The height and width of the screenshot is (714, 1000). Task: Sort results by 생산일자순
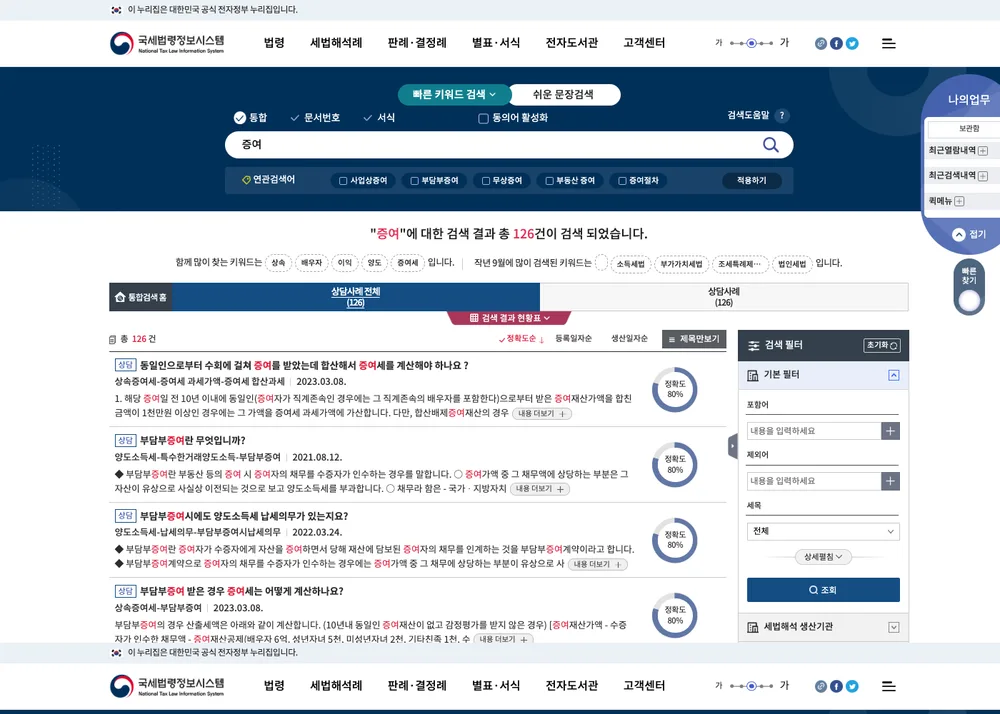[x=629, y=339]
